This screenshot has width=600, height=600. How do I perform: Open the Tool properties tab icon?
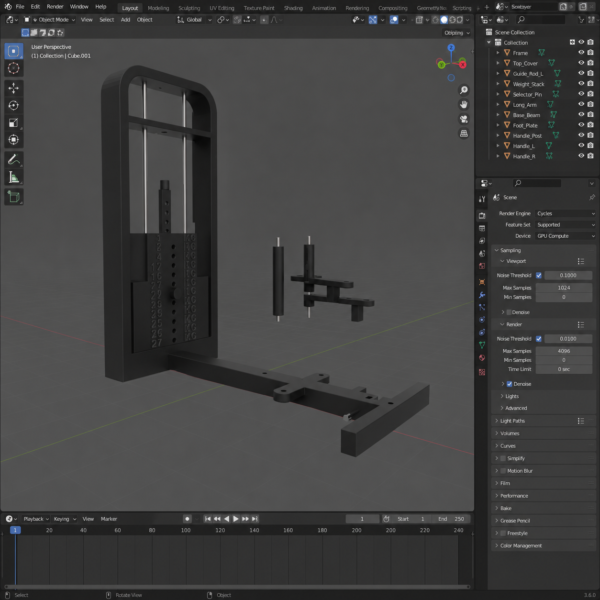click(x=482, y=199)
